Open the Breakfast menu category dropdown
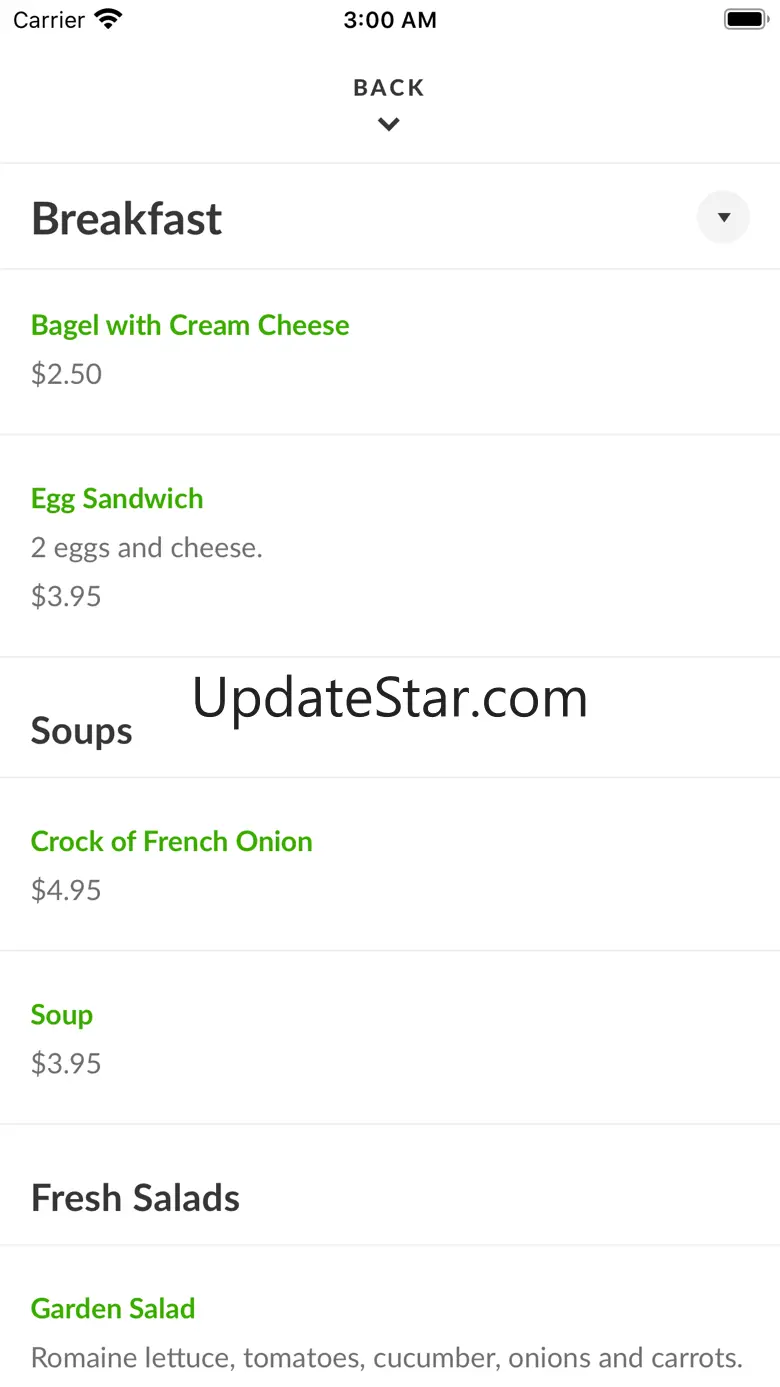The height and width of the screenshot is (1387, 780). click(x=723, y=217)
